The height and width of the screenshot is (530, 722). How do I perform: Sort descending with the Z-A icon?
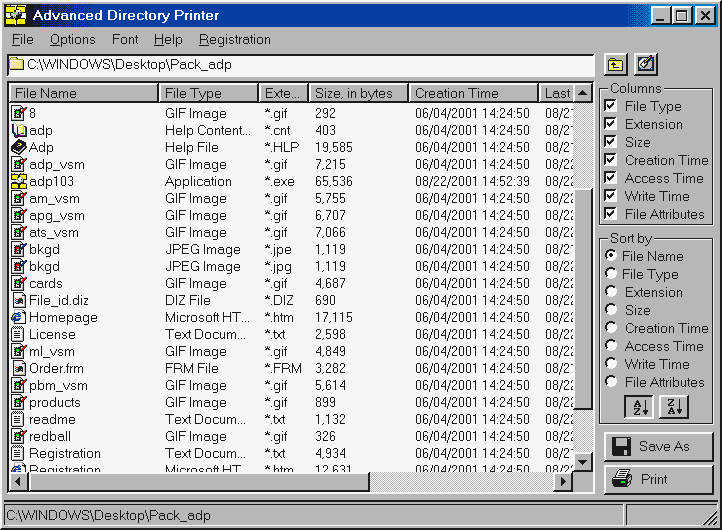pyautogui.click(x=673, y=407)
